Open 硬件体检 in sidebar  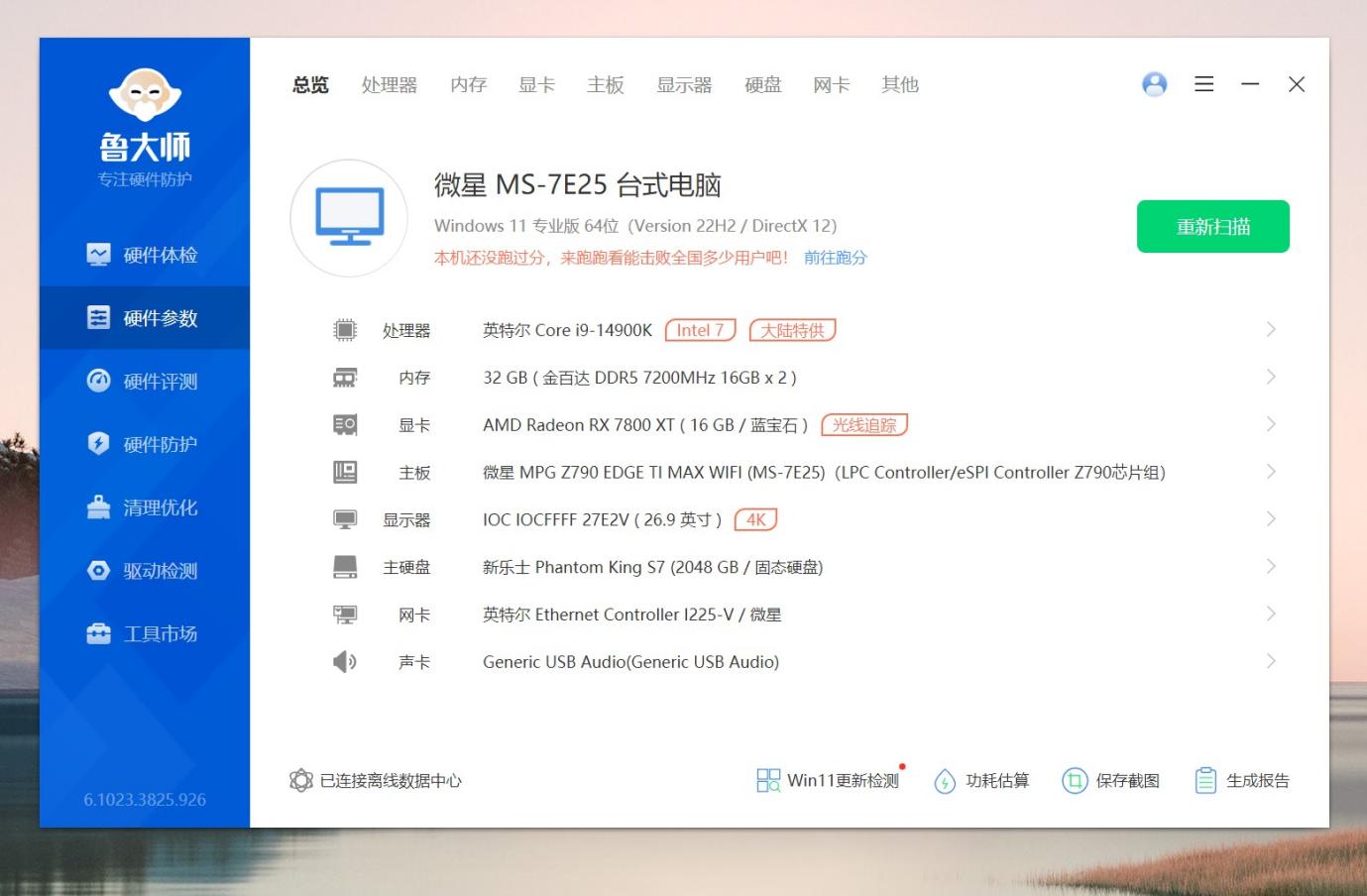click(145, 255)
